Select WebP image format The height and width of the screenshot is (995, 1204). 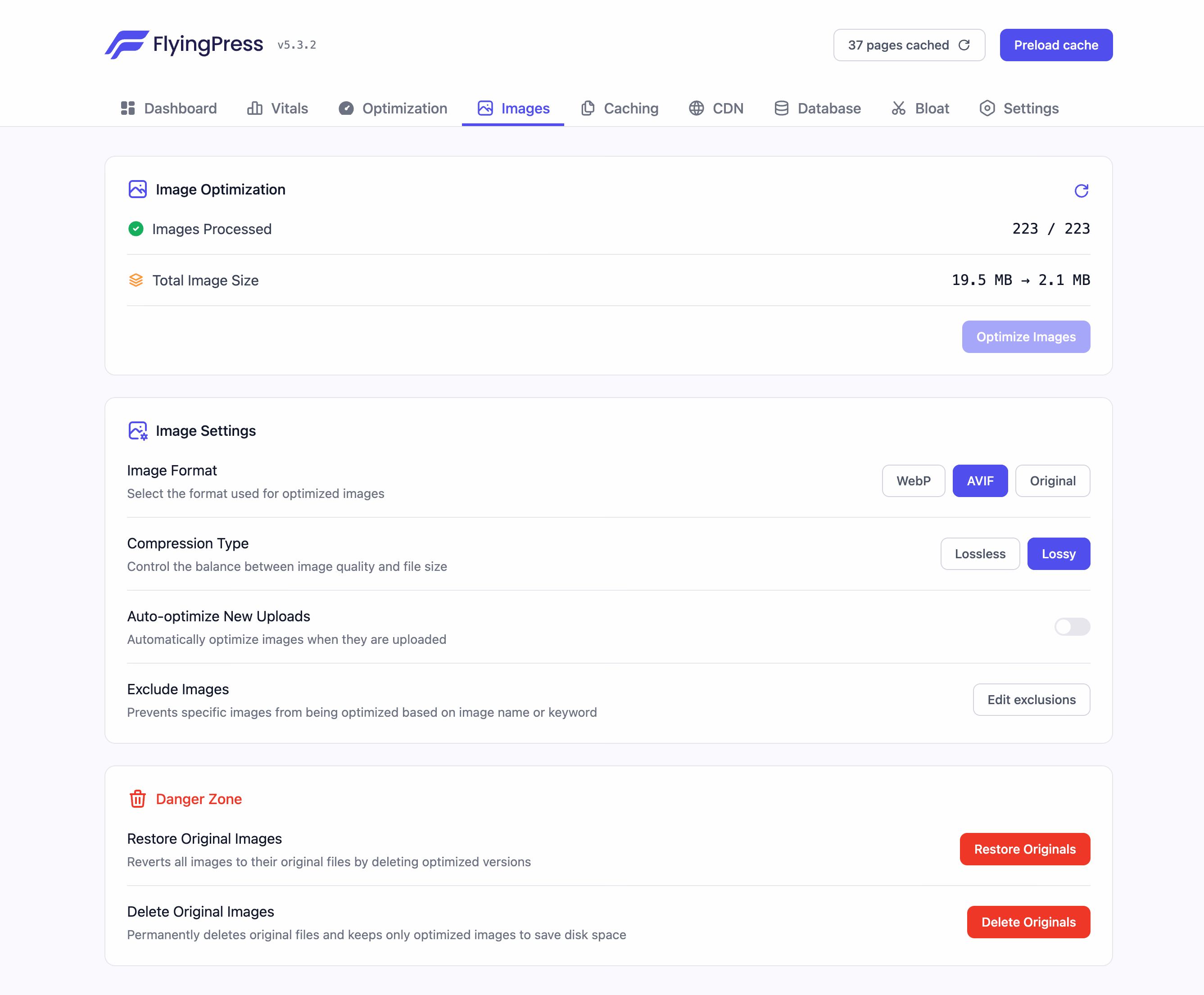(x=914, y=481)
